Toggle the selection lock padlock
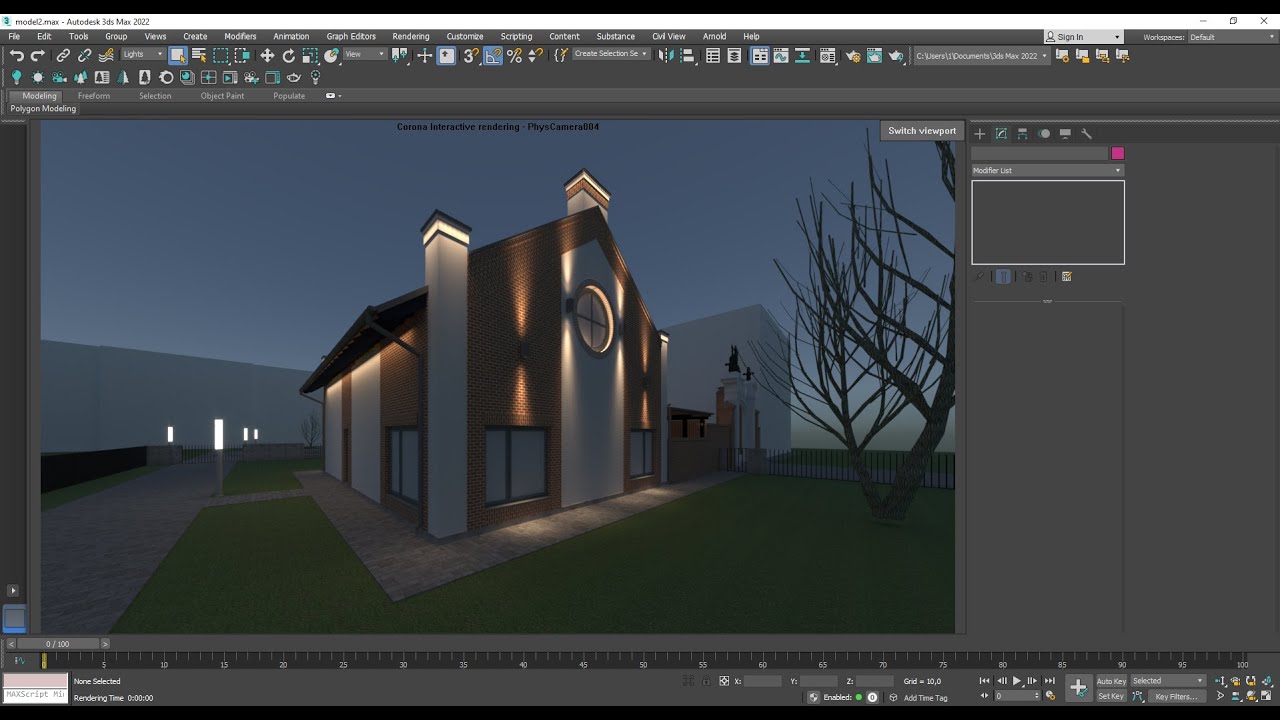Image resolution: width=1280 pixels, height=720 pixels. click(x=706, y=681)
